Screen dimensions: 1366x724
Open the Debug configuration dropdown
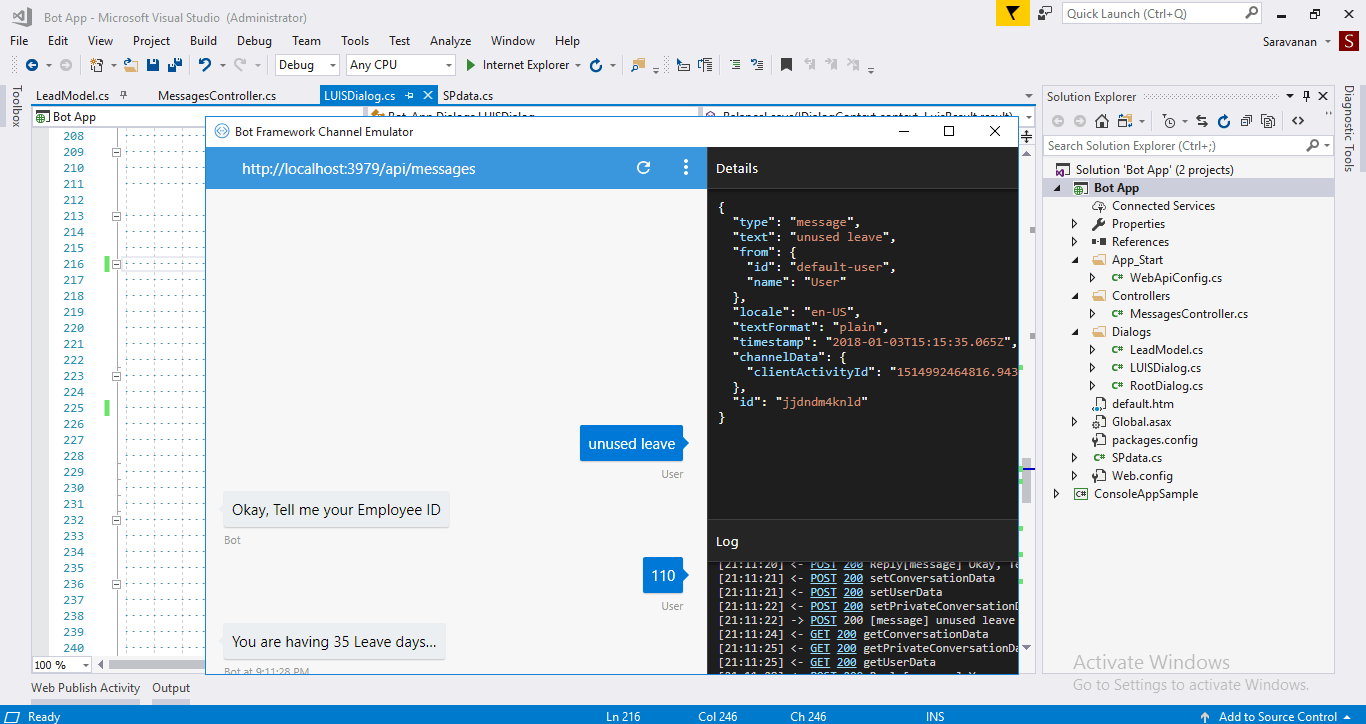(308, 65)
